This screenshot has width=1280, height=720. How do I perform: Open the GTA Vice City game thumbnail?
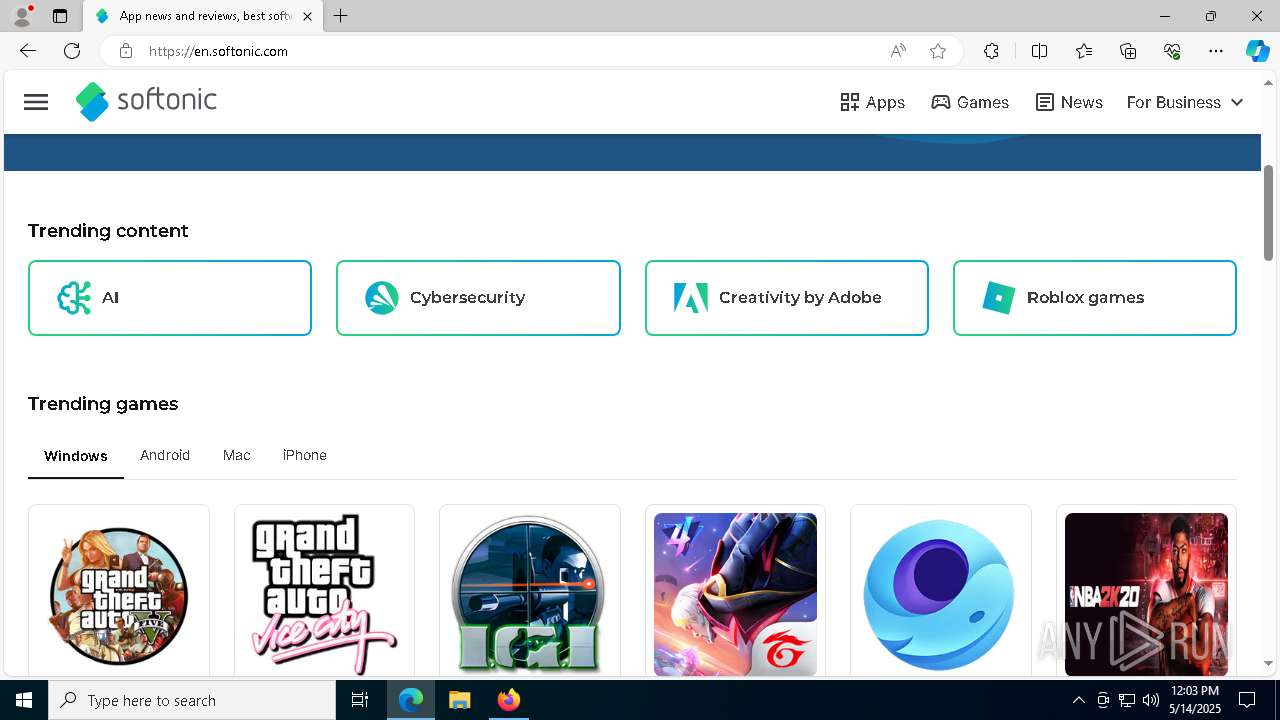(x=324, y=595)
